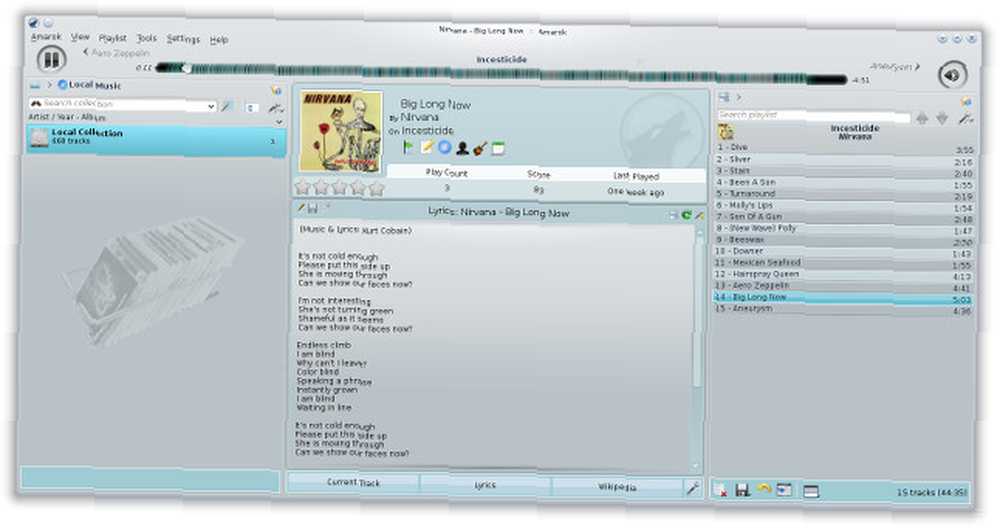This screenshot has width=1000, height=529.
Task: Click the playlist layout icon
Action: (811, 491)
